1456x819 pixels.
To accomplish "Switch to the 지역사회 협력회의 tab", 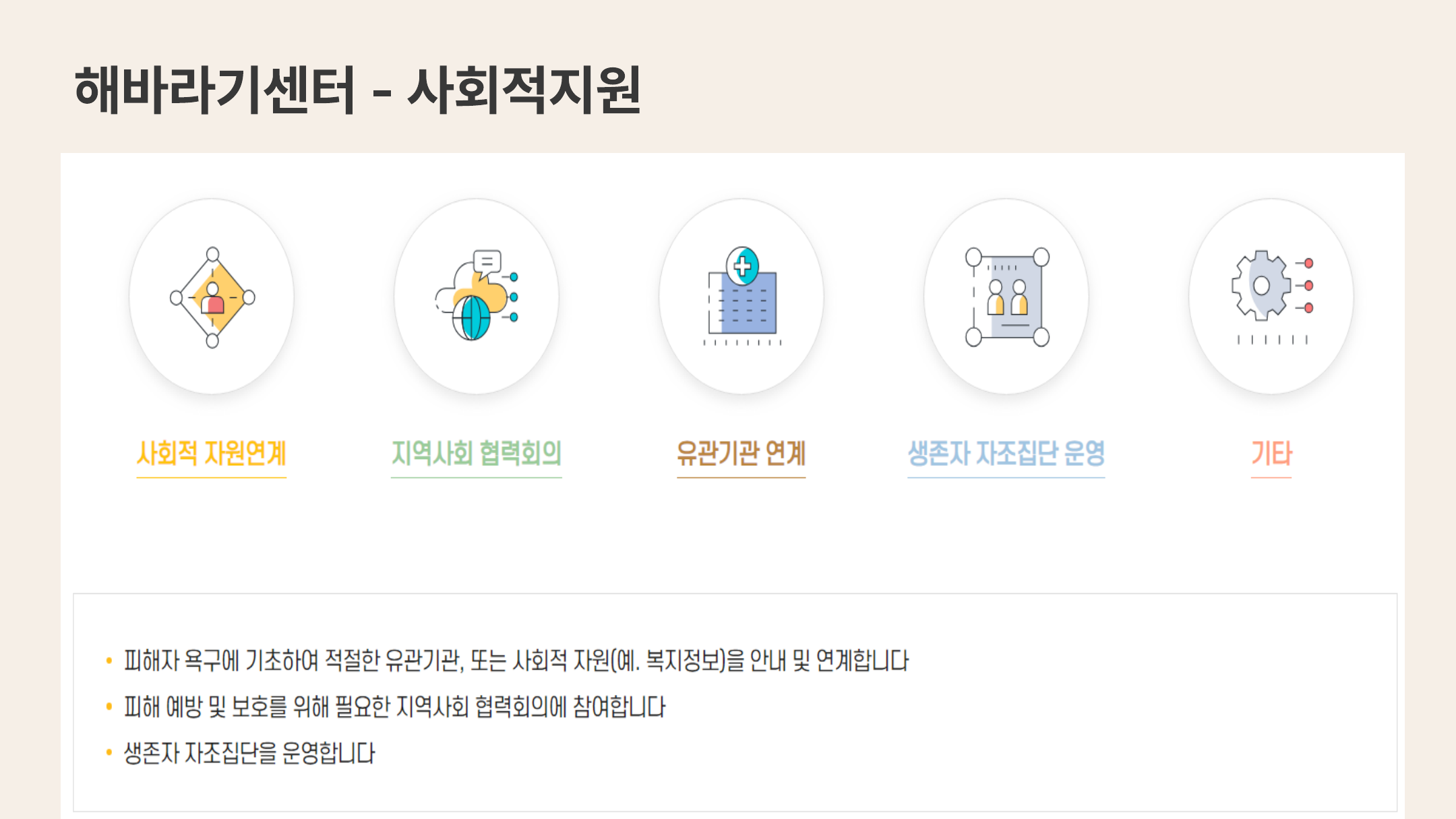I will click(x=477, y=453).
